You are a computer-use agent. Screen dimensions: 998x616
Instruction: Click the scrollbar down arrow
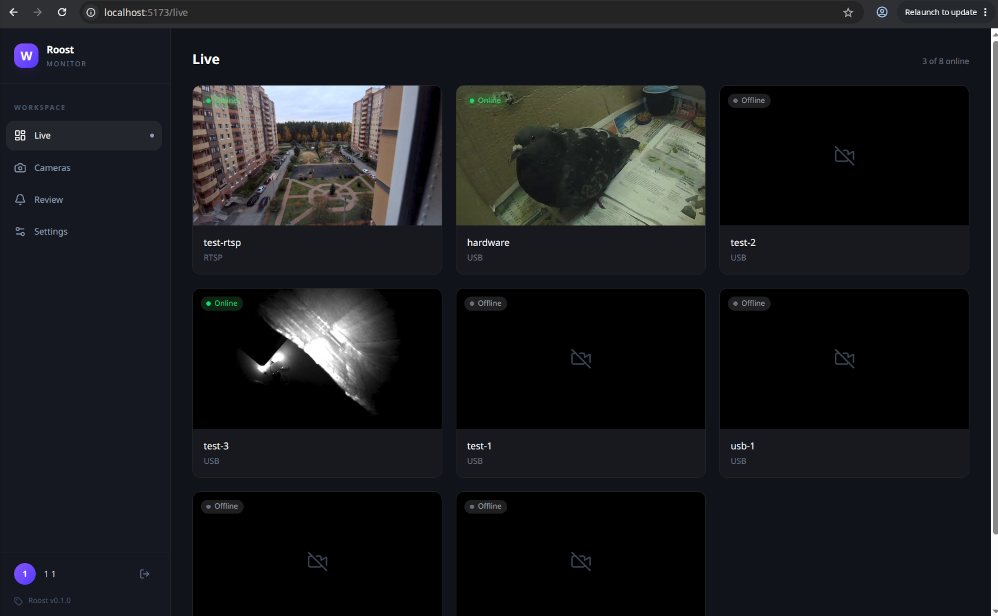coord(994,612)
